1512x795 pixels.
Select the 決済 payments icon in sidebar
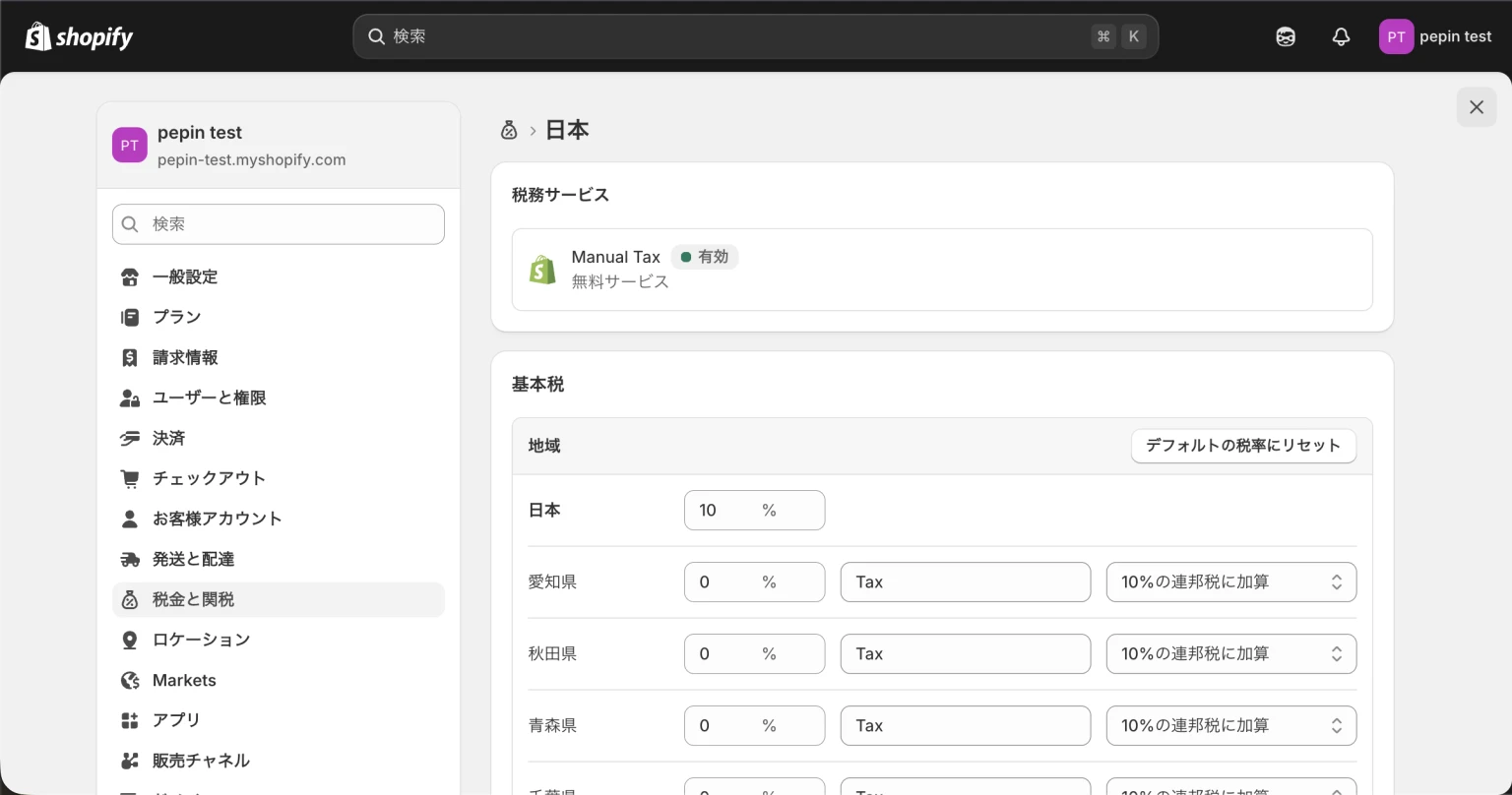click(x=129, y=438)
